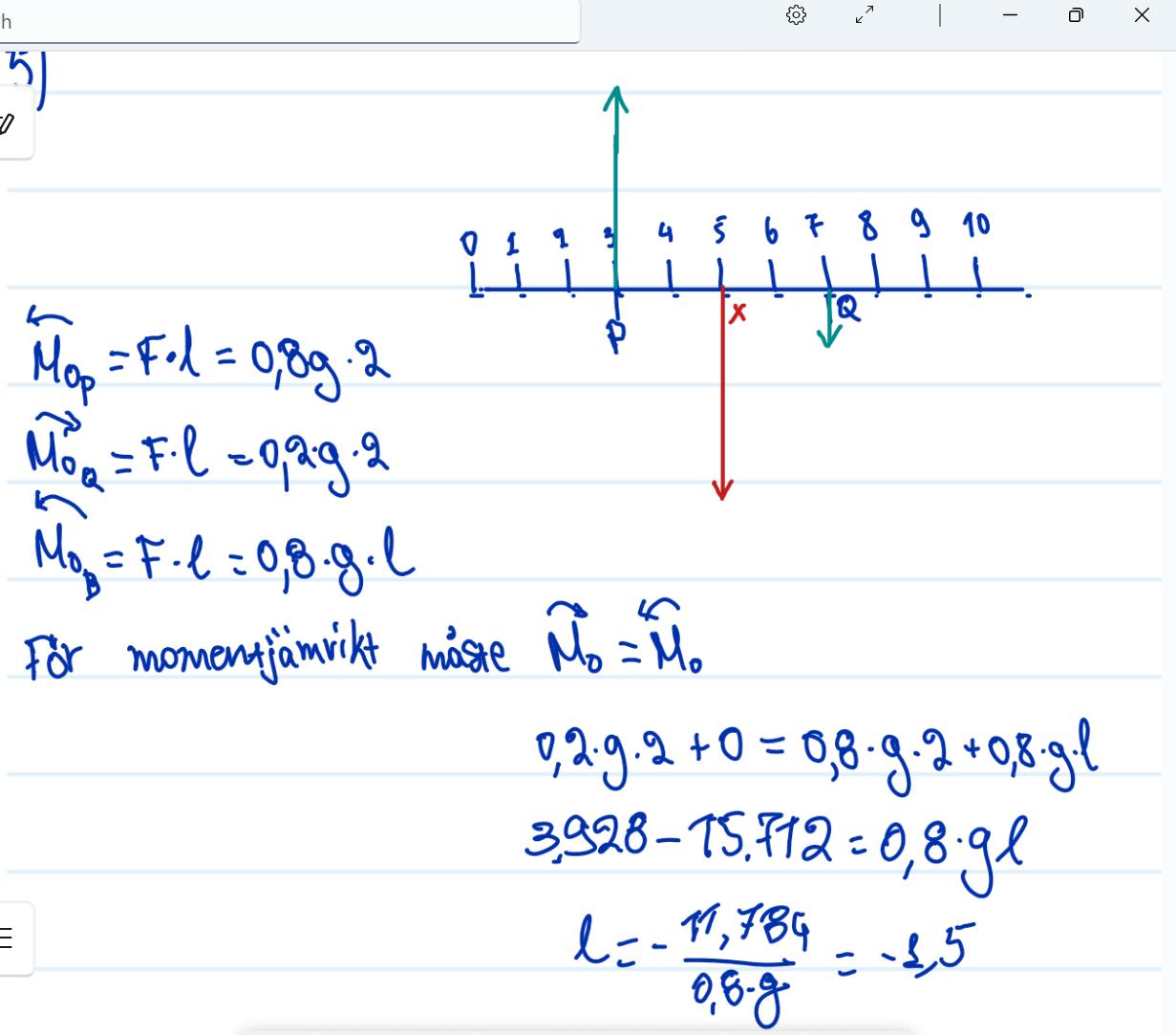Minimize the note window
Screen dimensions: 1176x1035
click(x=1010, y=15)
